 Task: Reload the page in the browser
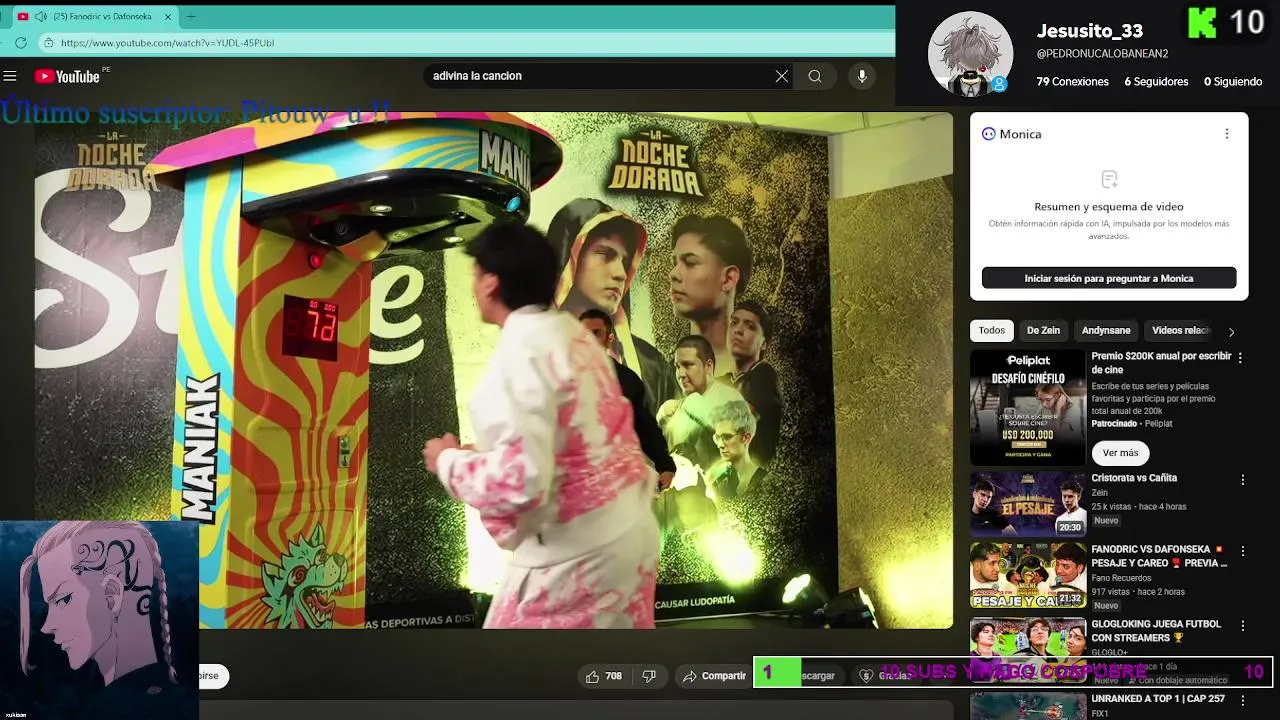coord(21,43)
